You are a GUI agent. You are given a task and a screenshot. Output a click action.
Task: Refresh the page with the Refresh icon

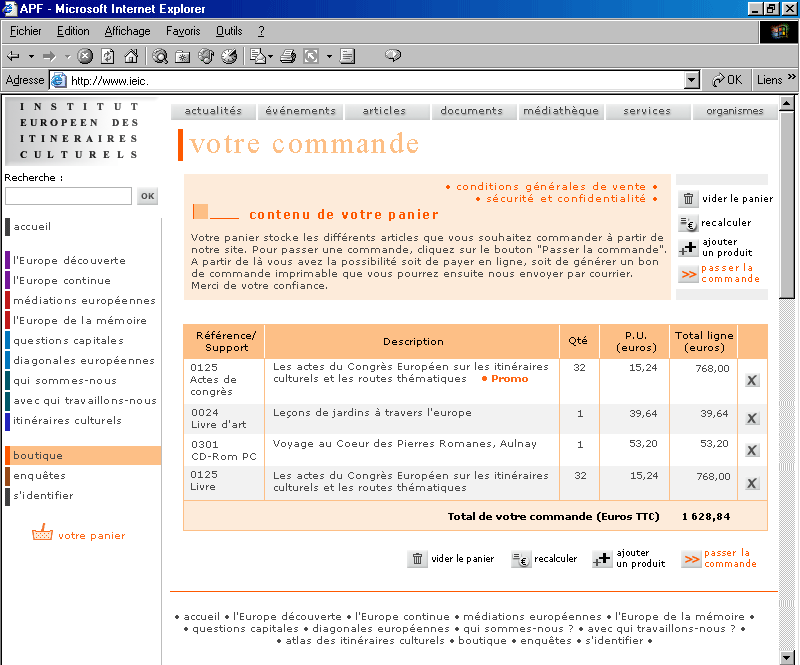pyautogui.click(x=108, y=56)
